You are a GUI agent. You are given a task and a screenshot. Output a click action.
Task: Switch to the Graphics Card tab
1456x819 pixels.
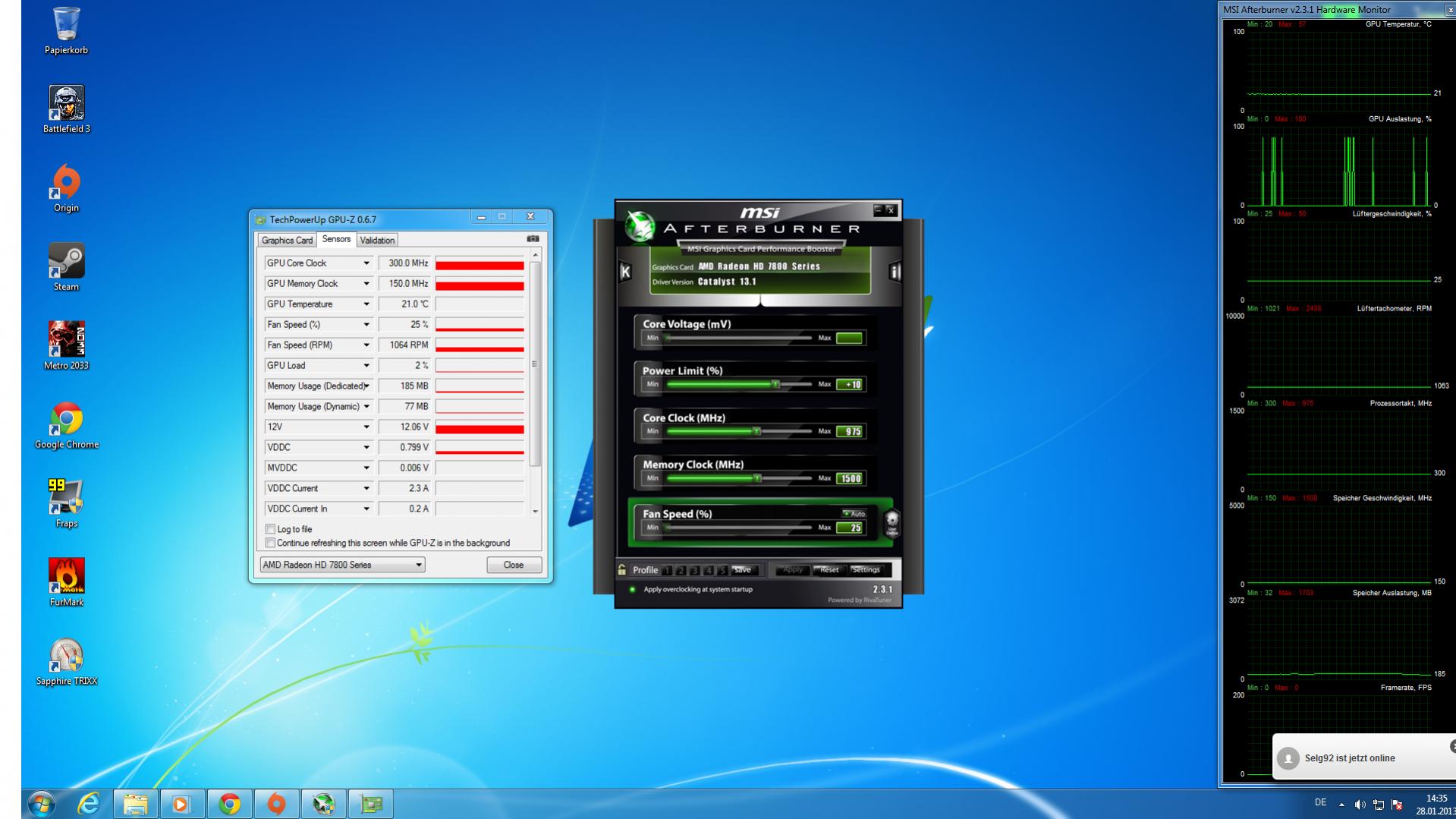pyautogui.click(x=287, y=240)
